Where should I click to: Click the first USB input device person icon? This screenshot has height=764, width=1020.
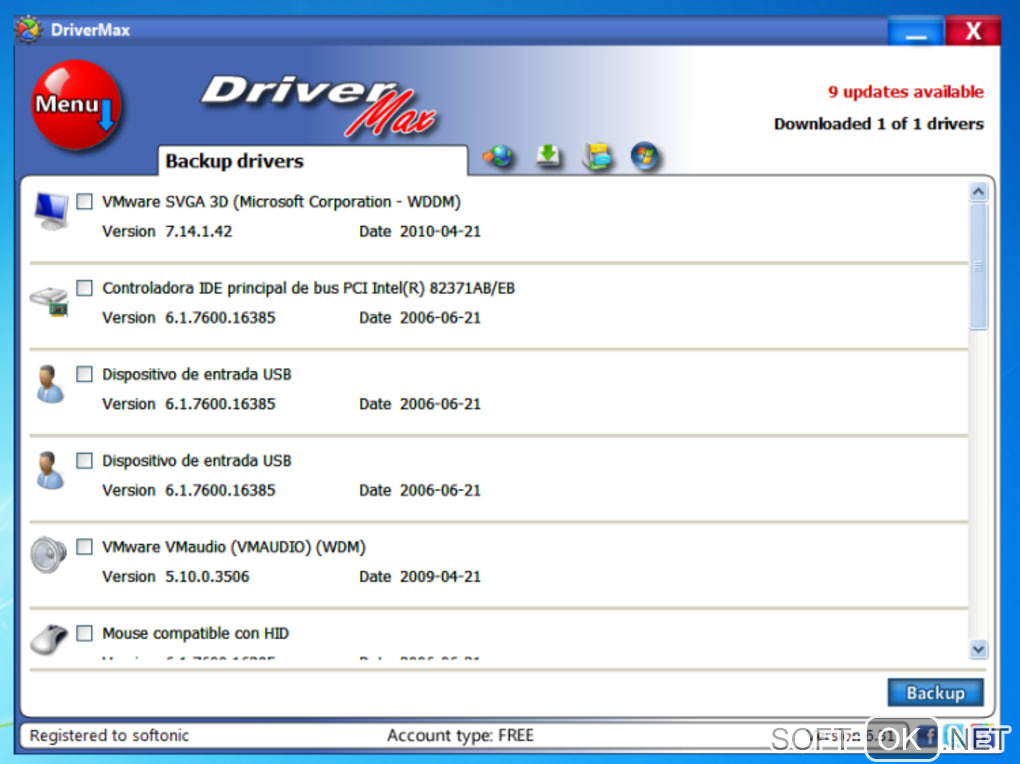click(49, 384)
